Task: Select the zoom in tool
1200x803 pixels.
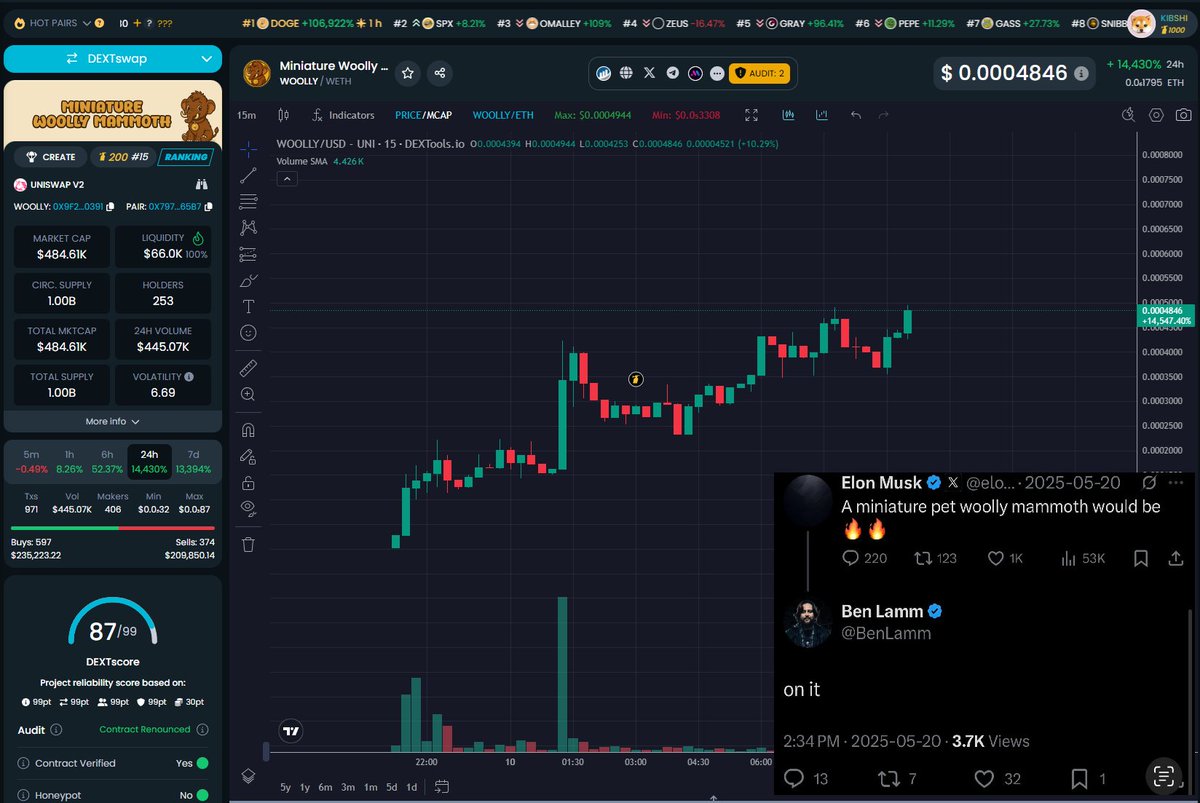Action: coord(249,394)
